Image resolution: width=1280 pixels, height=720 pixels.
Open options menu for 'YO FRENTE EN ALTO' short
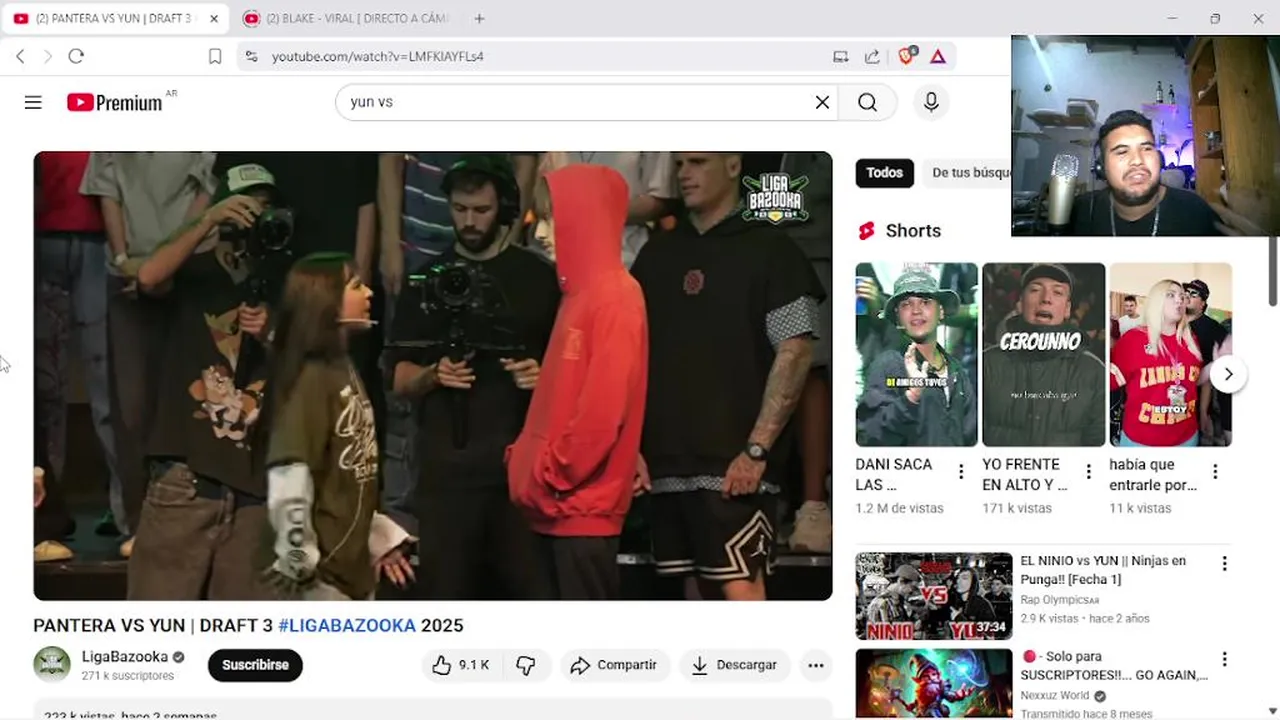point(1088,471)
